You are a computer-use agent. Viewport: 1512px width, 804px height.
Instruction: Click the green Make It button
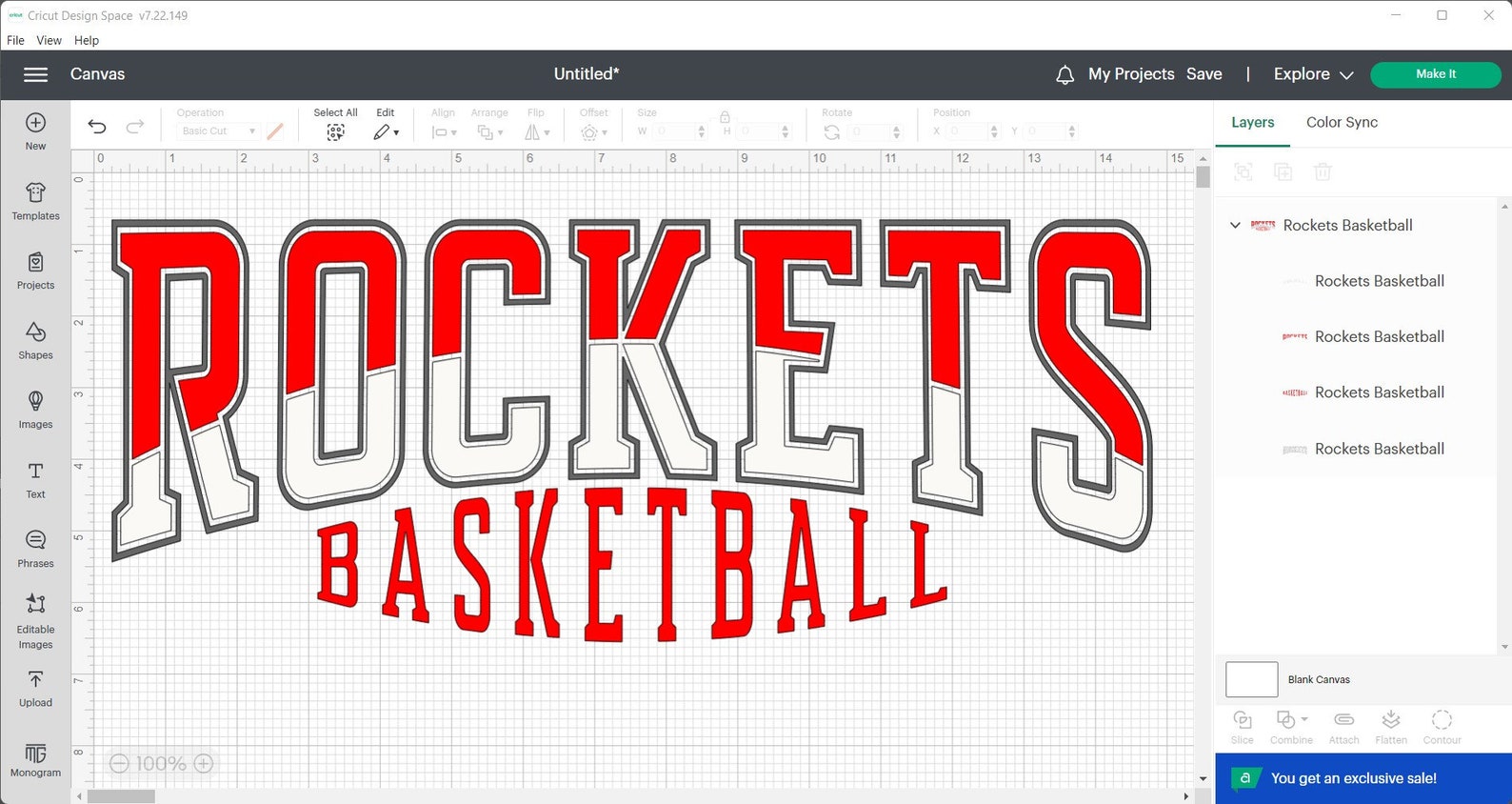tap(1435, 74)
